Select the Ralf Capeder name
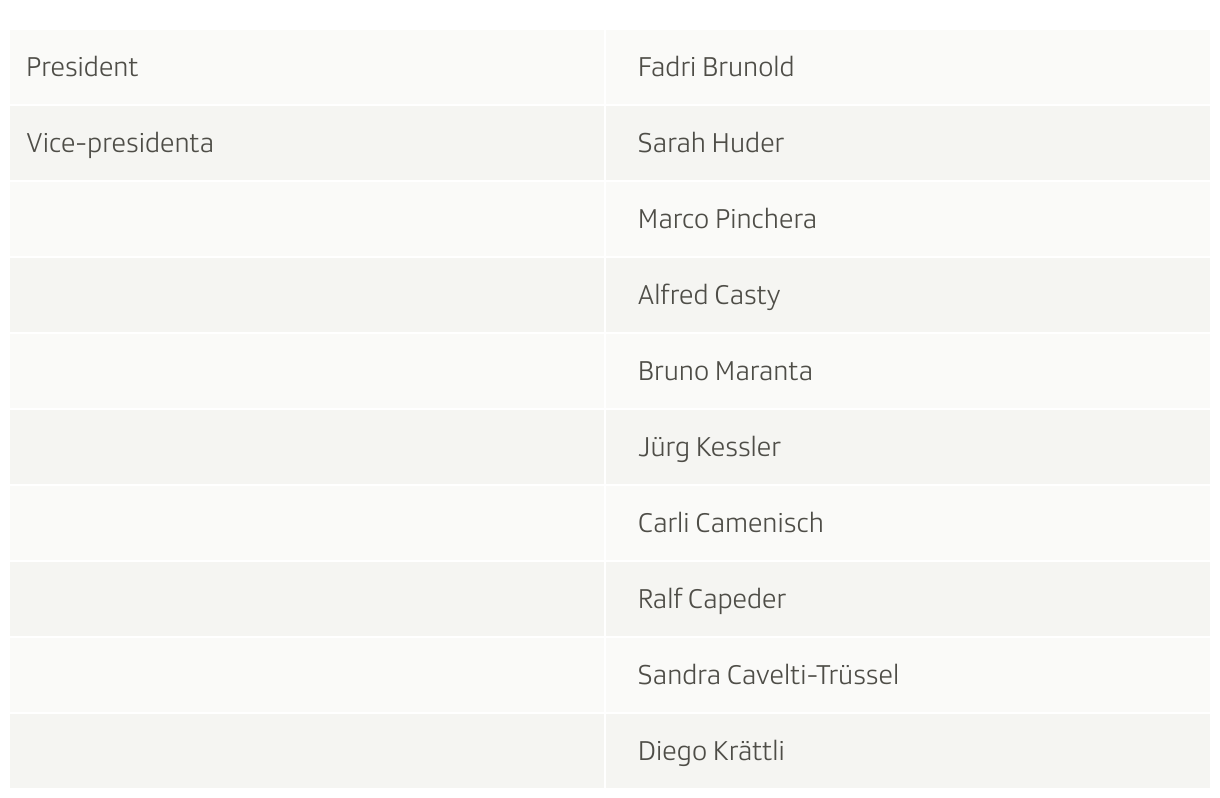 click(712, 599)
